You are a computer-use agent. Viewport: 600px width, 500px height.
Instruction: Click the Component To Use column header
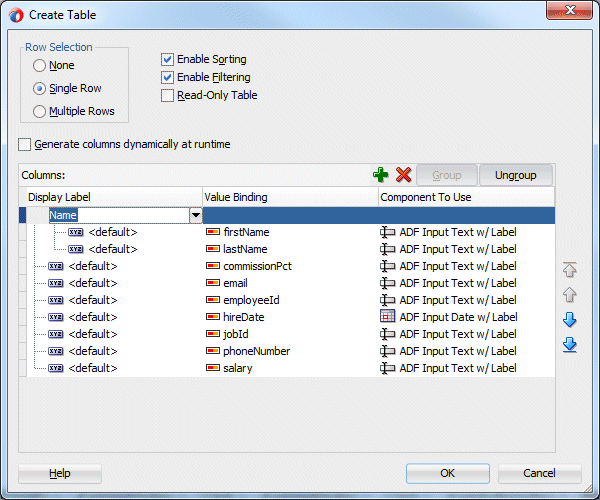(x=466, y=197)
